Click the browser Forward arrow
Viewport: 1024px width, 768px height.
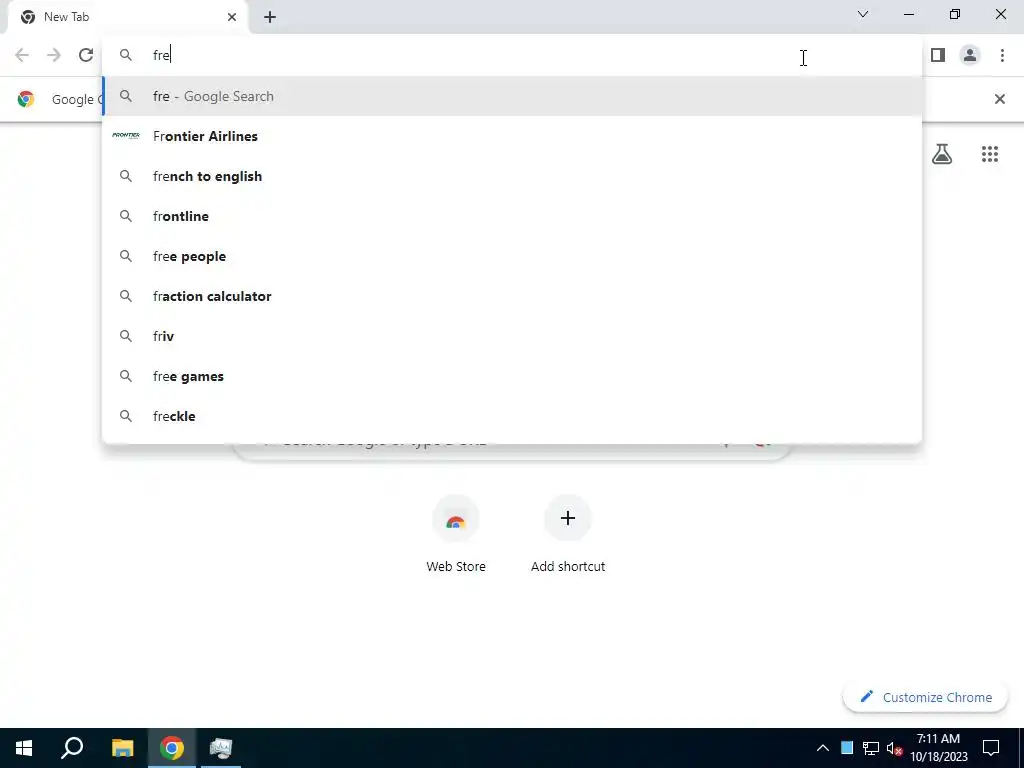pyautogui.click(x=54, y=56)
